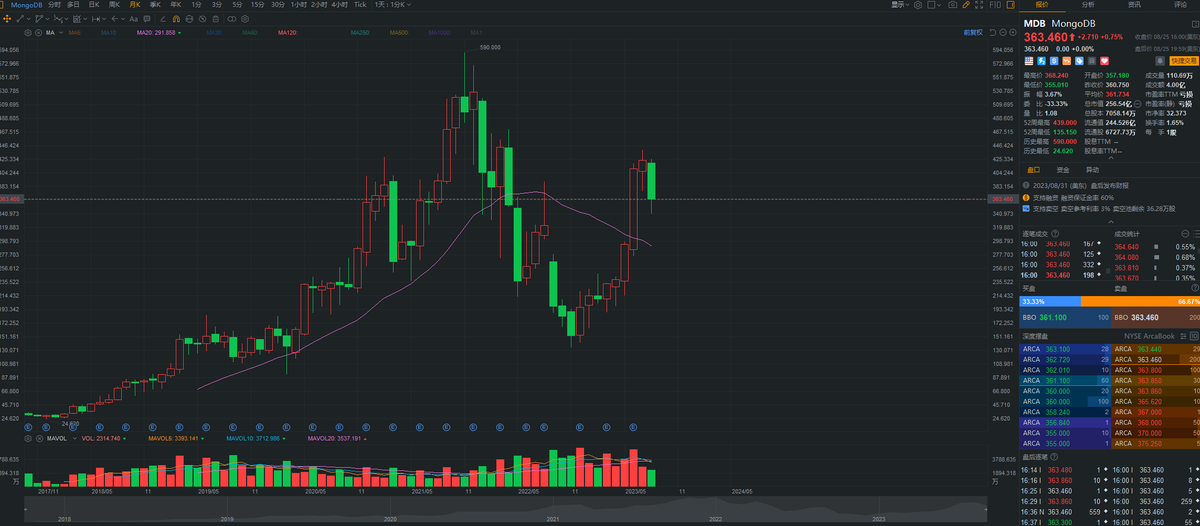
Task: Toggle the MA10 moving average label
Action: coord(109,32)
